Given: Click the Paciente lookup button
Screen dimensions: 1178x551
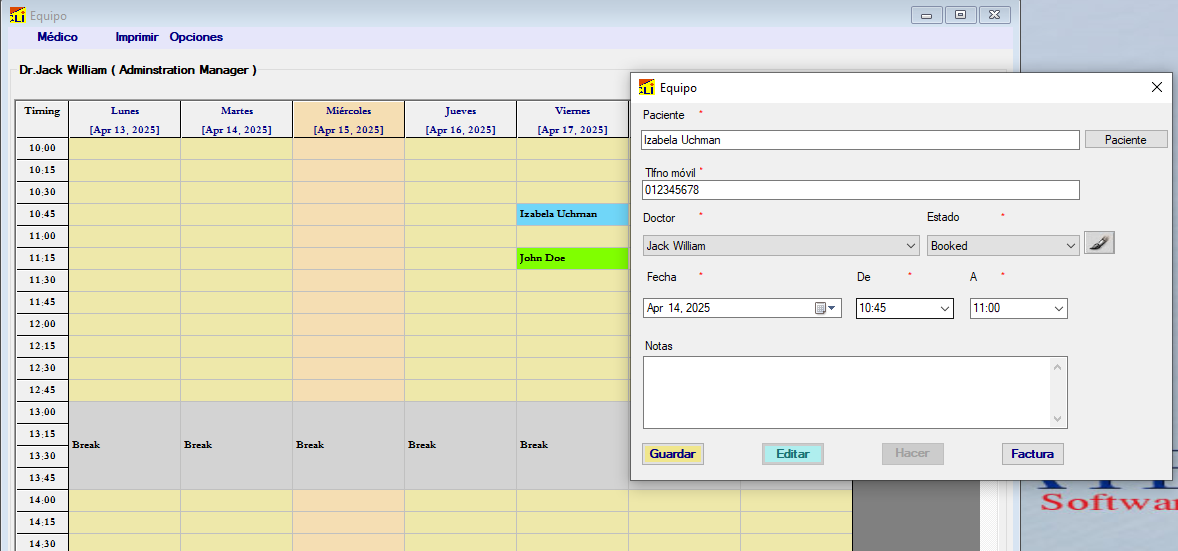Looking at the screenshot, I should [x=1126, y=140].
